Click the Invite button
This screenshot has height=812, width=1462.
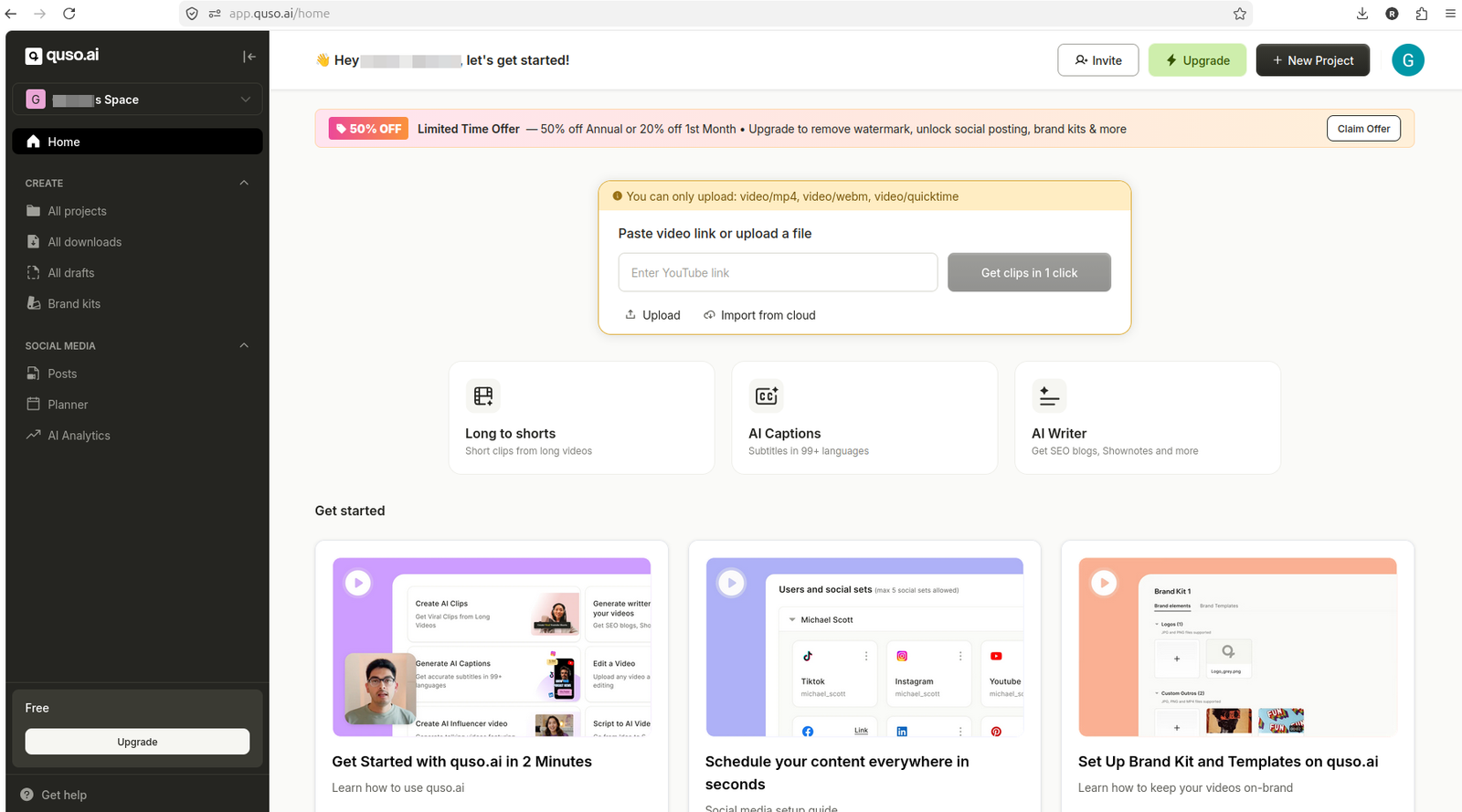click(x=1098, y=60)
